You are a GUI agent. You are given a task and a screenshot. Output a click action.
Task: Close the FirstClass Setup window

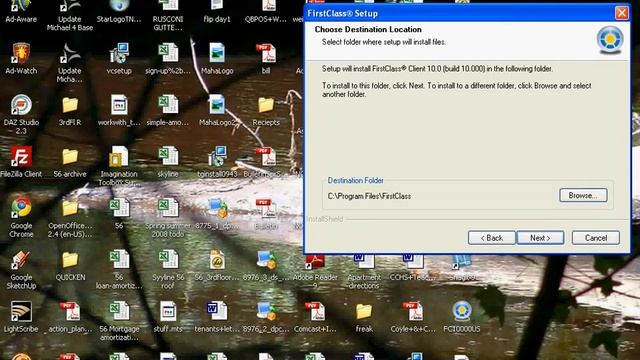tap(621, 13)
